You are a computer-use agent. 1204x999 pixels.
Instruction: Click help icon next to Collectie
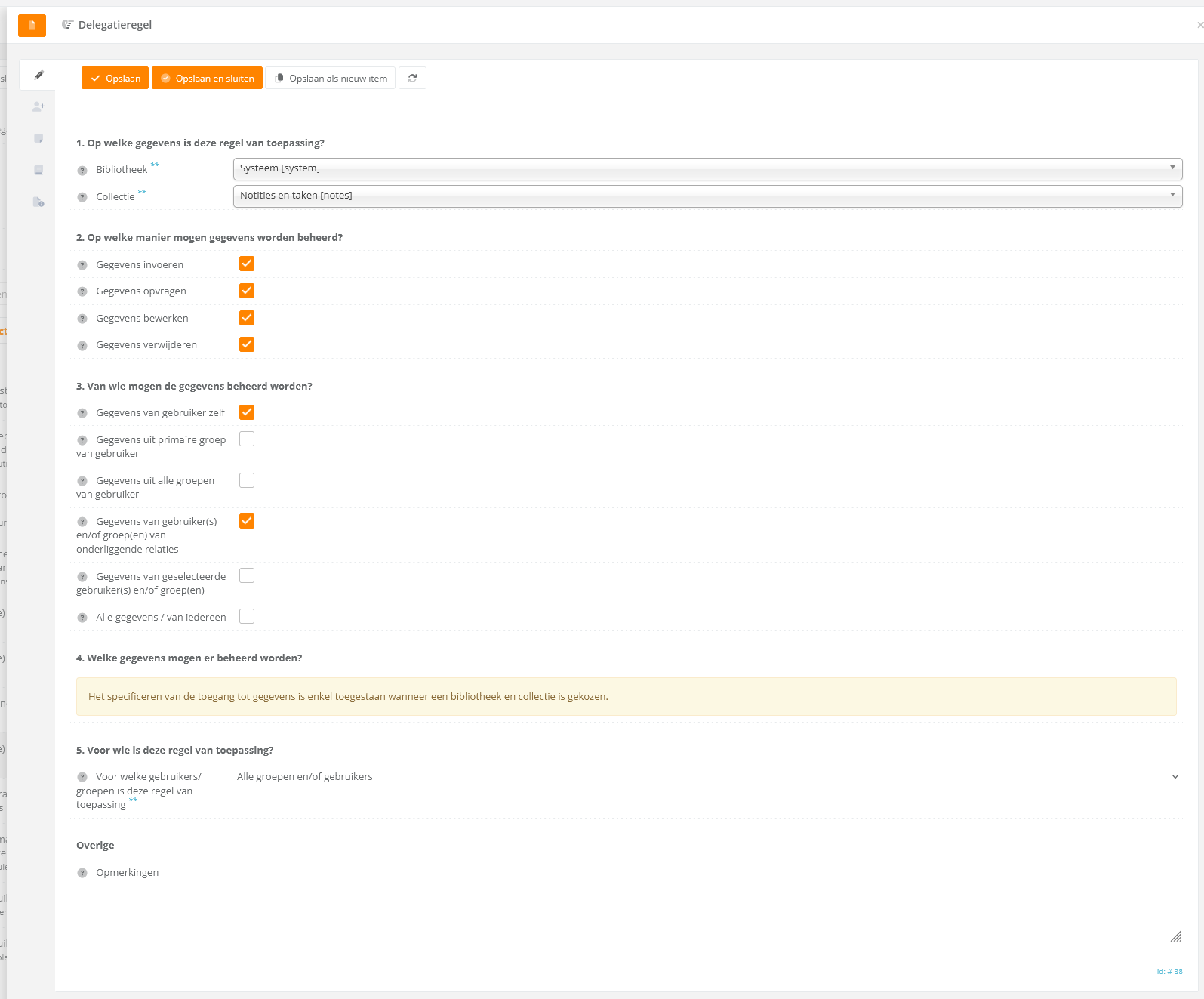[82, 197]
